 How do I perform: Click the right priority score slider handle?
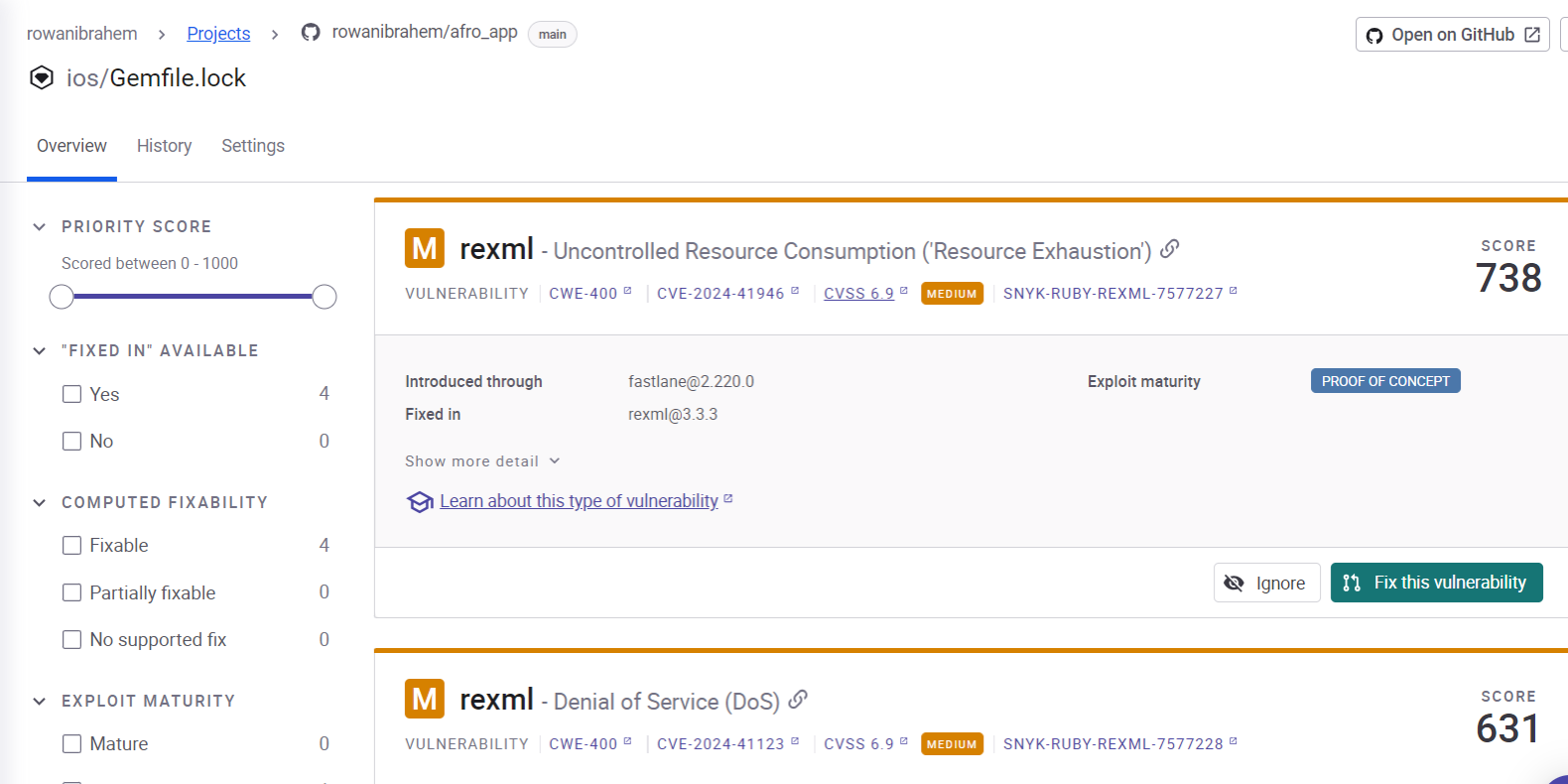click(325, 297)
